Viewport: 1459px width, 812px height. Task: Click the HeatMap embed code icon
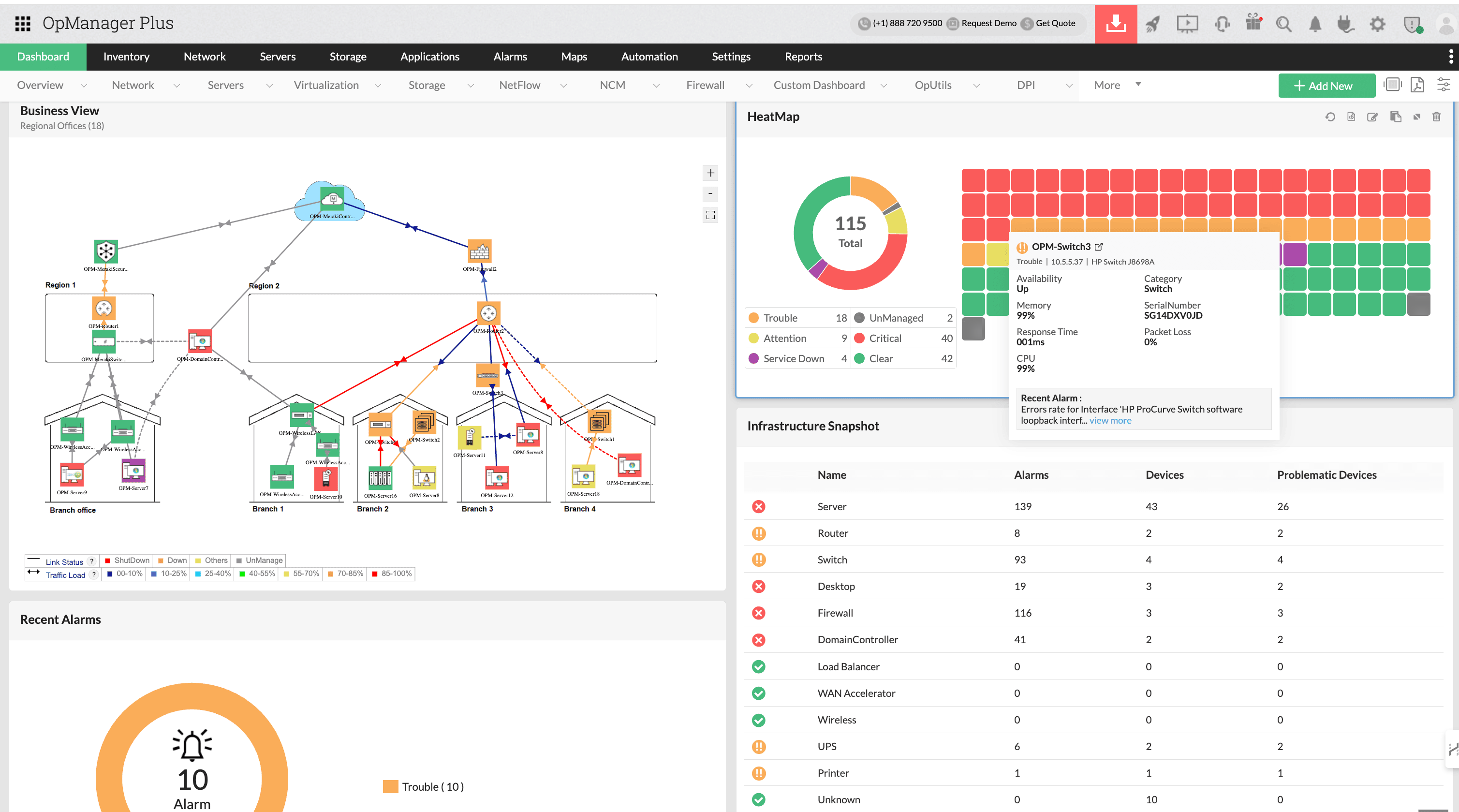coord(1351,117)
